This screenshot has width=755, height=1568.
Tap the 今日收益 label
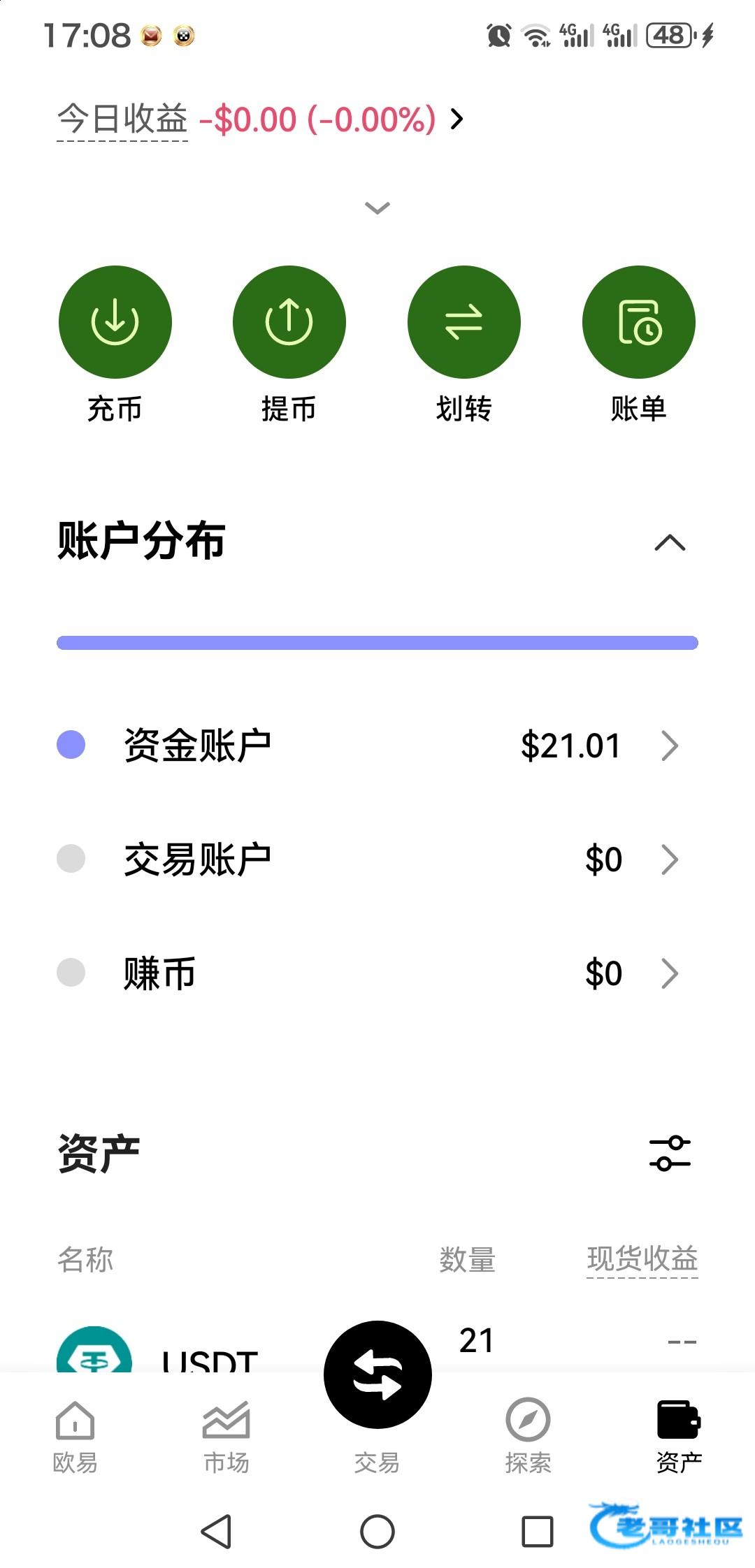point(122,119)
